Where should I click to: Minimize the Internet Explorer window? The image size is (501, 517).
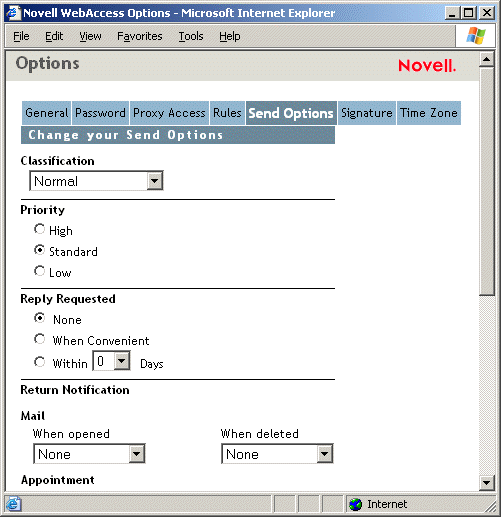(x=452, y=13)
